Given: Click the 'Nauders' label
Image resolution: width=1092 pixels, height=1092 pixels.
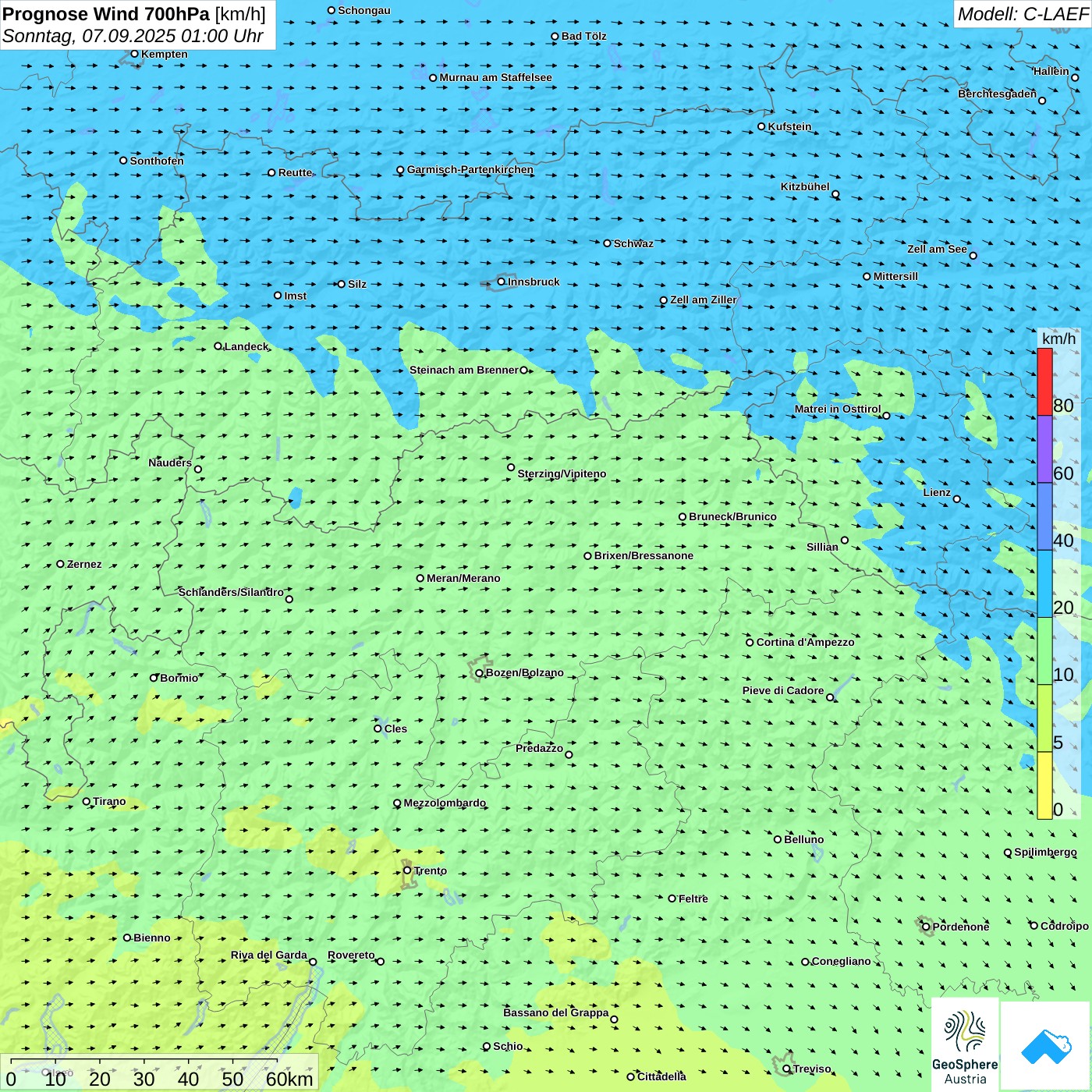Looking at the screenshot, I should 170,463.
